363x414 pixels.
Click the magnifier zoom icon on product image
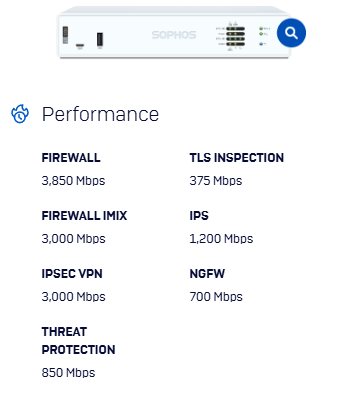(291, 33)
